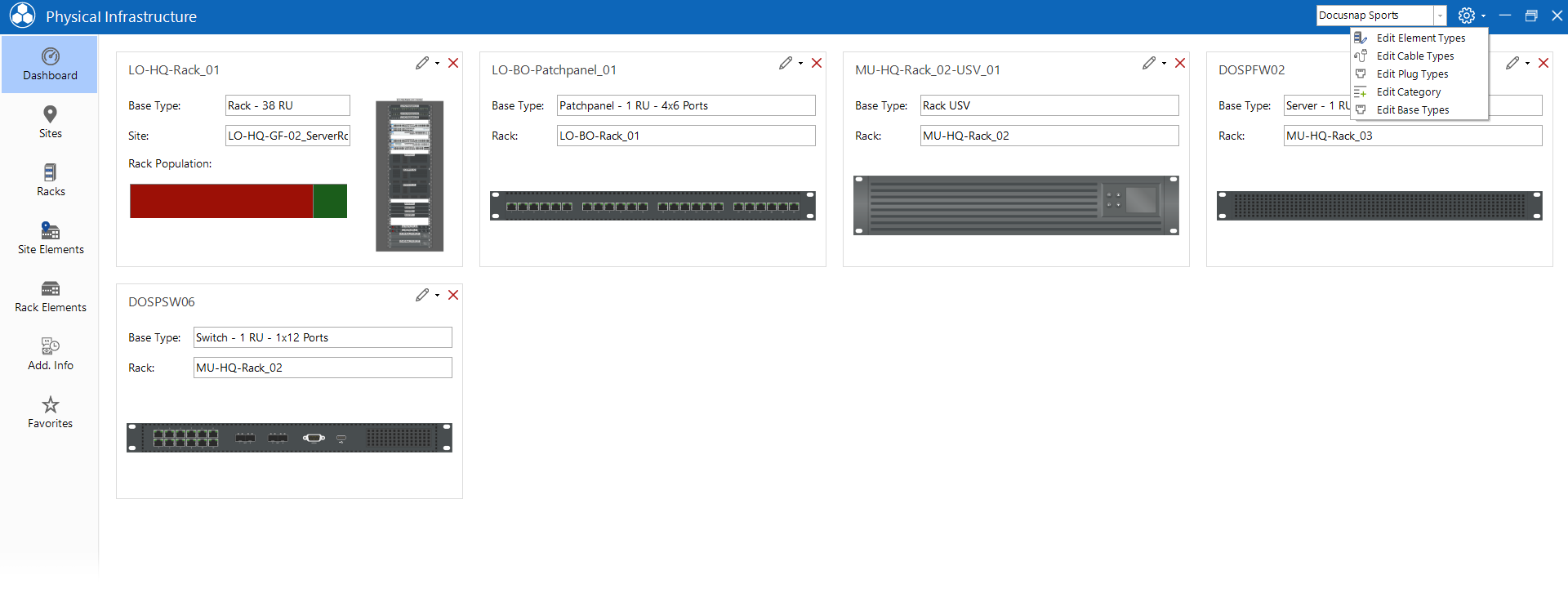Open the Racks section icon
The height and width of the screenshot is (602, 1568).
(50, 172)
